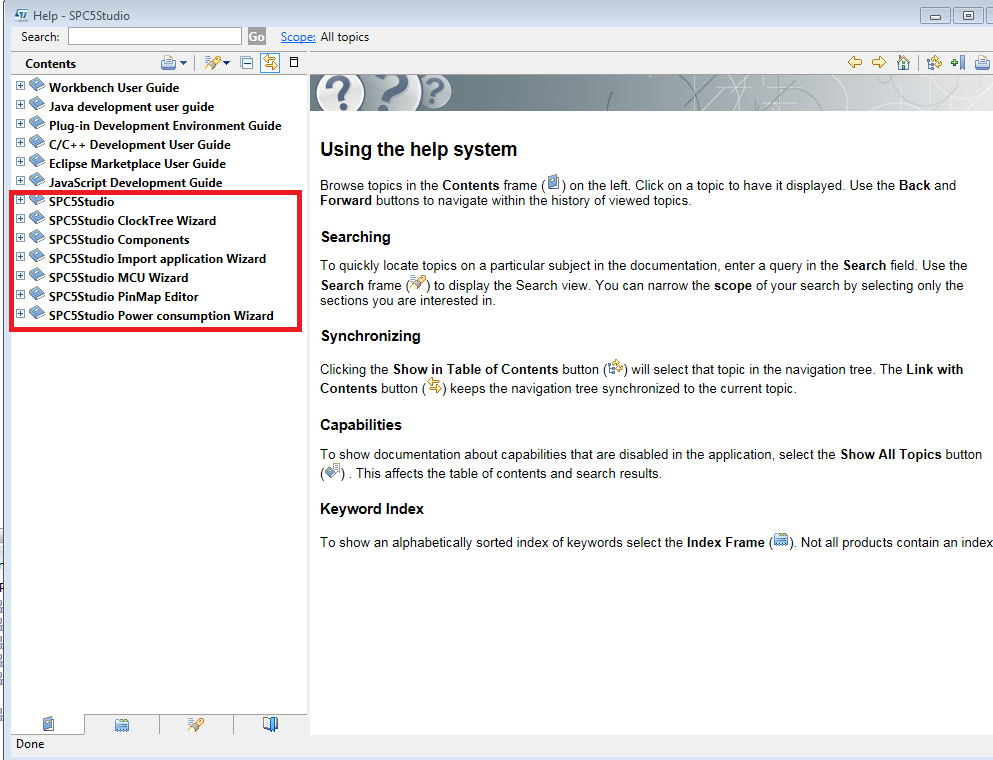Open Plug-in Development Environment Guide topic
Image resolution: width=993 pixels, height=760 pixels.
[x=165, y=125]
